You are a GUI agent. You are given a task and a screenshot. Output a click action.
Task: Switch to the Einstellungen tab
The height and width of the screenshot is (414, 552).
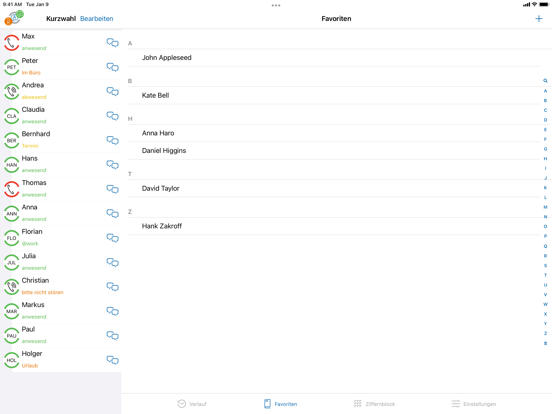point(473,404)
